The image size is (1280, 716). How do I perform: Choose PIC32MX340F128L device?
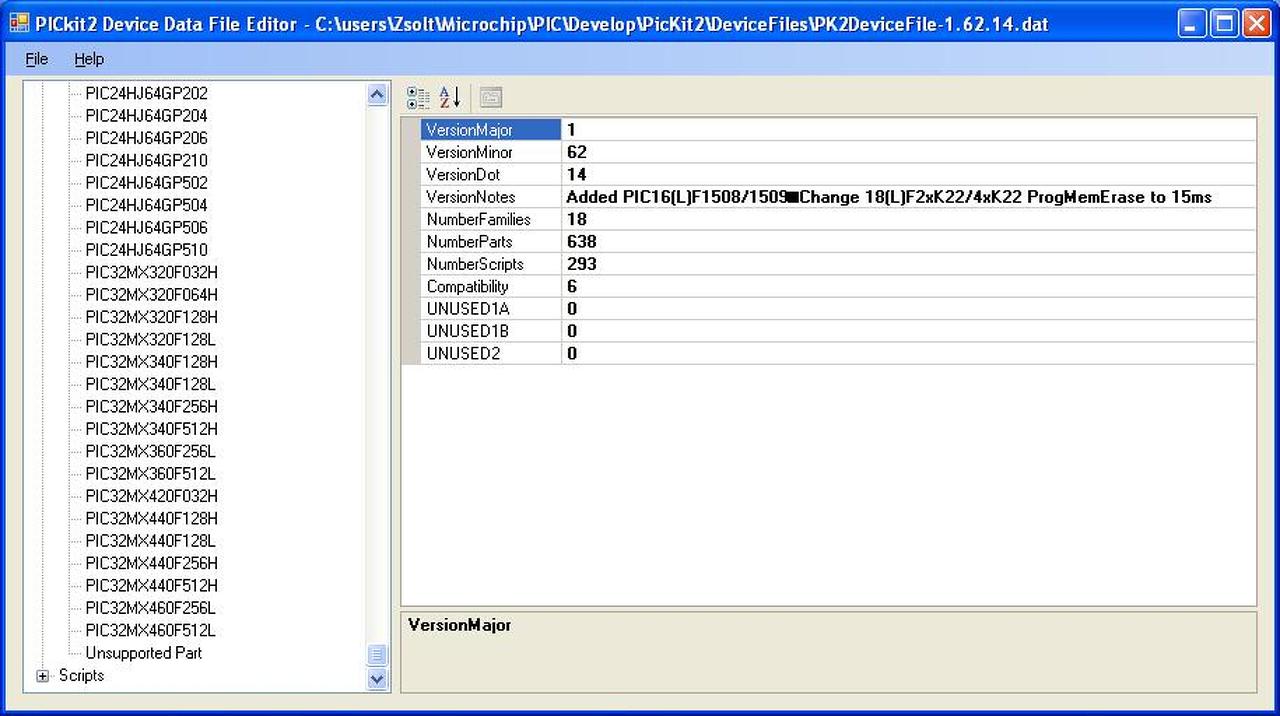coord(150,384)
